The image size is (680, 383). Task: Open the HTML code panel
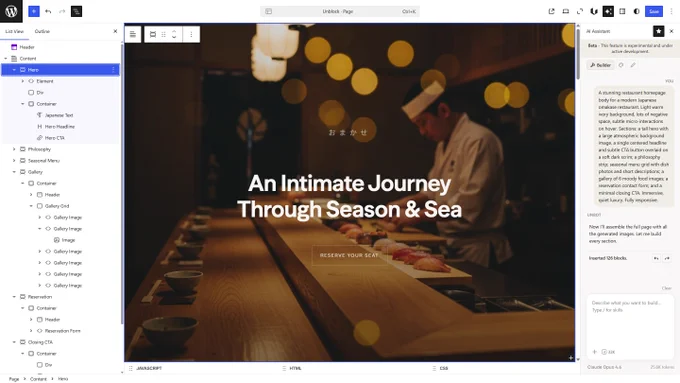pyautogui.click(x=295, y=368)
